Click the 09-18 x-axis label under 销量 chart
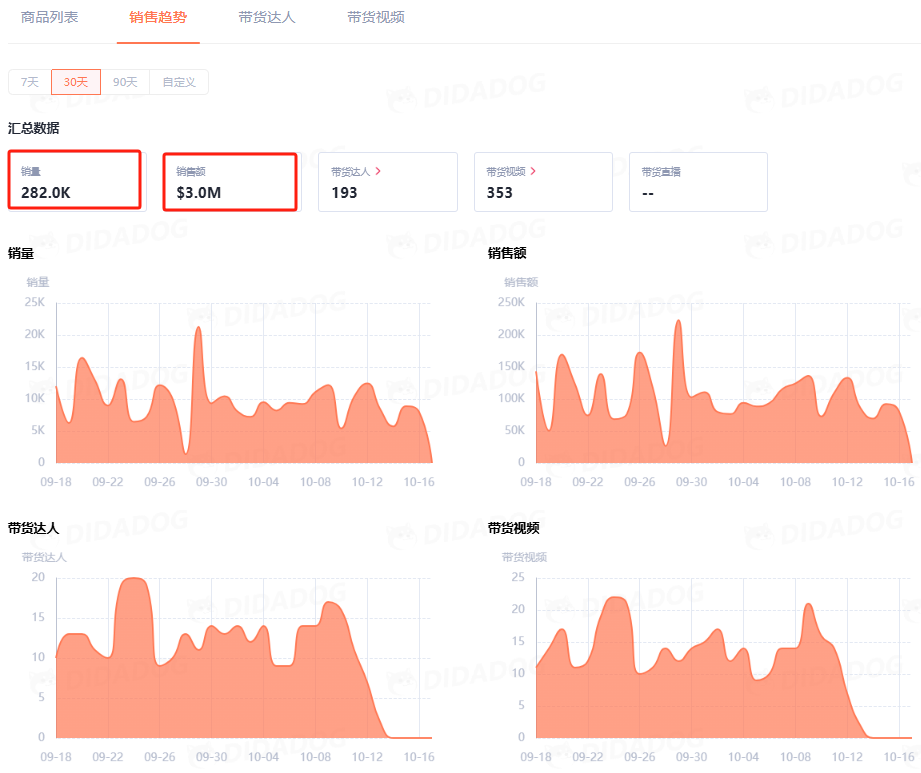This screenshot has height=773, width=921. click(55, 482)
